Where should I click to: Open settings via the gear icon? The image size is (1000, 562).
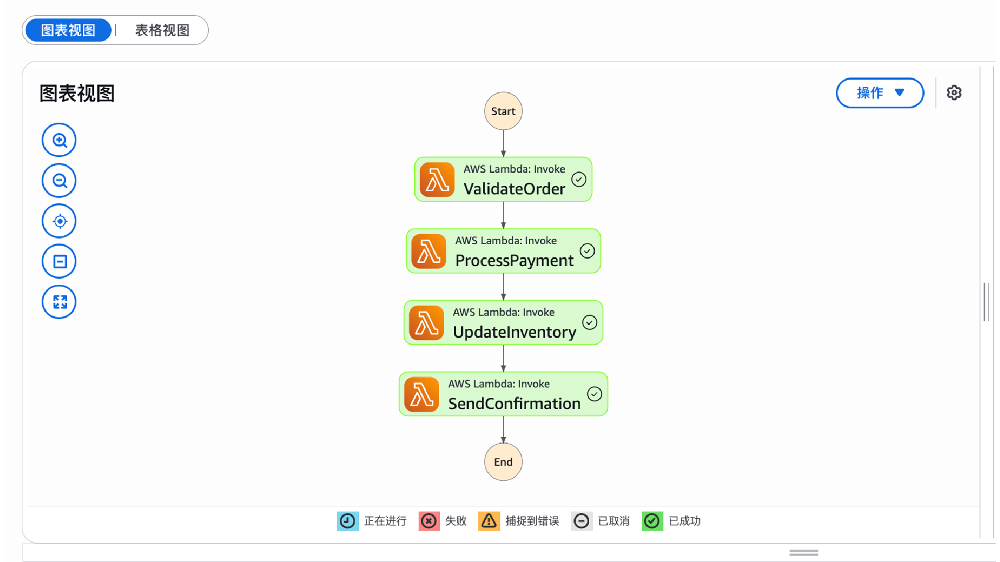[954, 93]
